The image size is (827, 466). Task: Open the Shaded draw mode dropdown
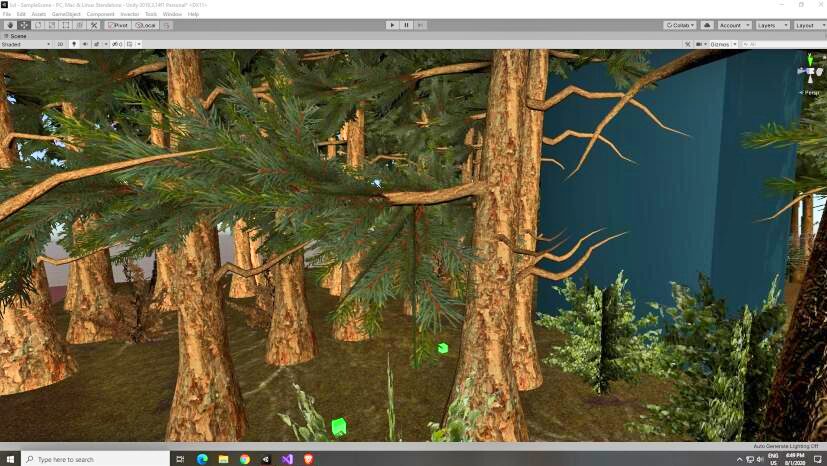[x=26, y=44]
